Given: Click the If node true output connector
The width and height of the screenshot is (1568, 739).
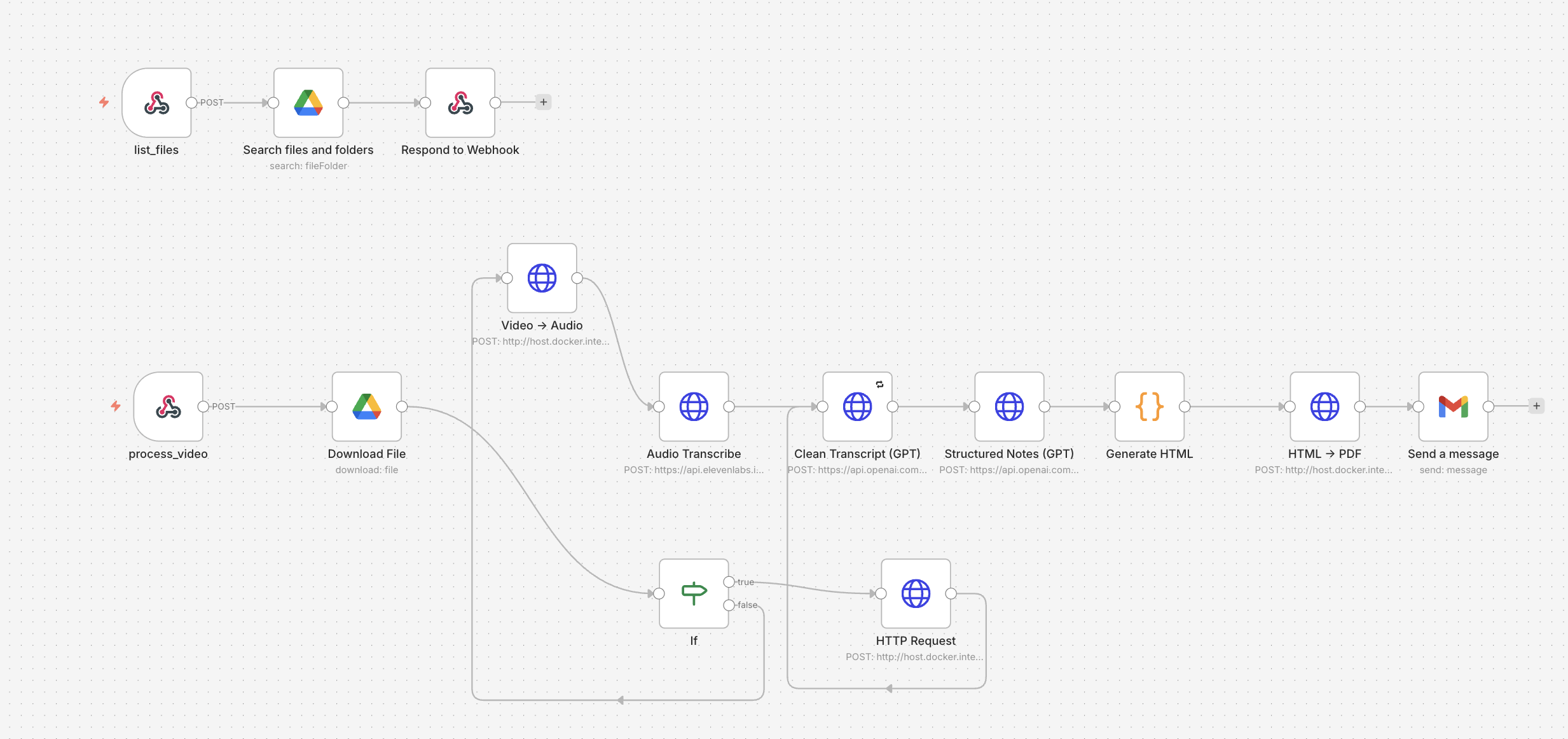Looking at the screenshot, I should [729, 582].
